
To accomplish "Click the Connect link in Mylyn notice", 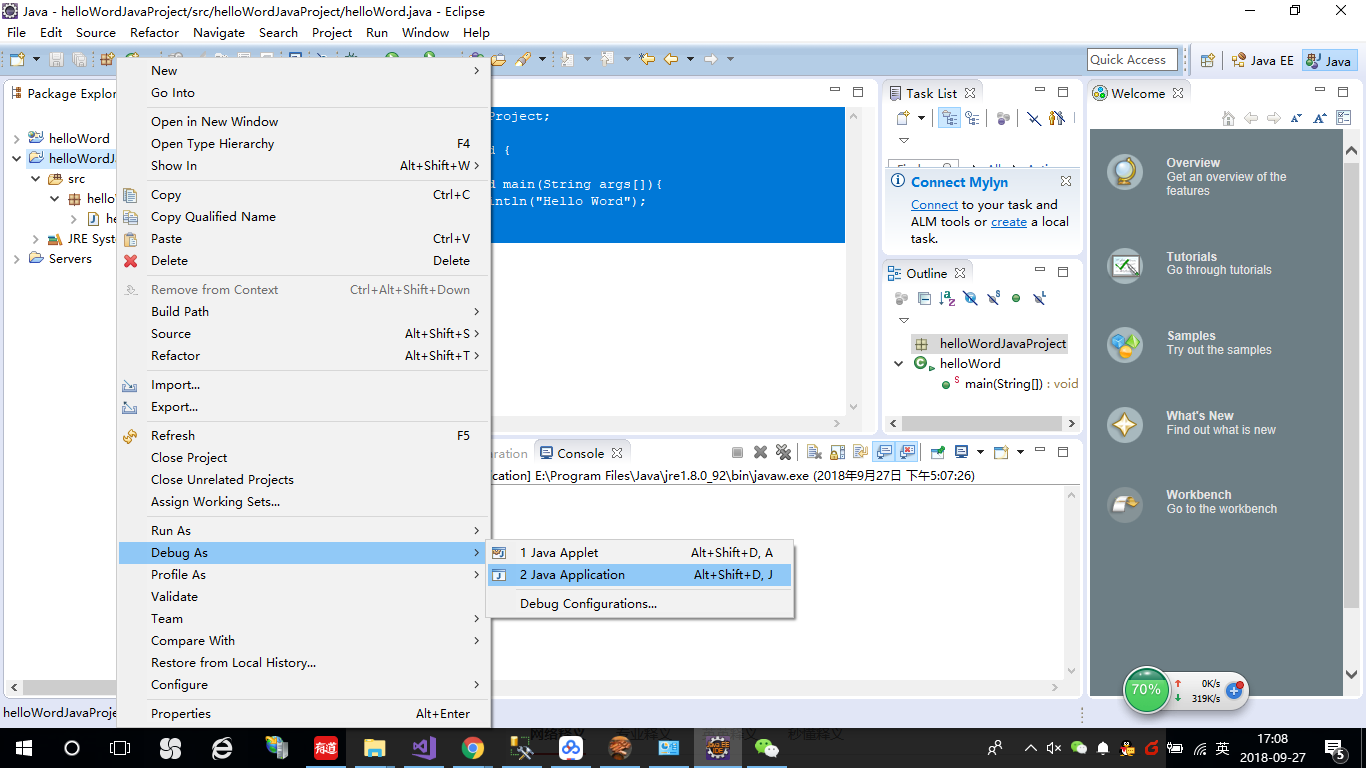I will point(934,205).
